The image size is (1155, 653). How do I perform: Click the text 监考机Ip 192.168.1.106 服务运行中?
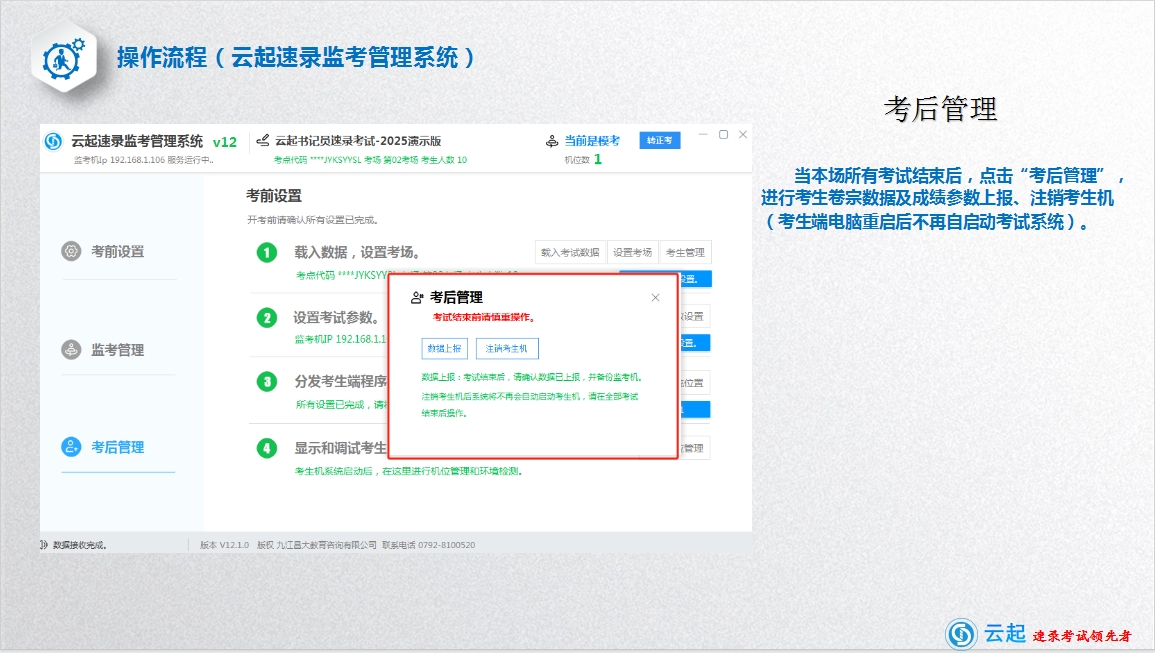tap(143, 160)
